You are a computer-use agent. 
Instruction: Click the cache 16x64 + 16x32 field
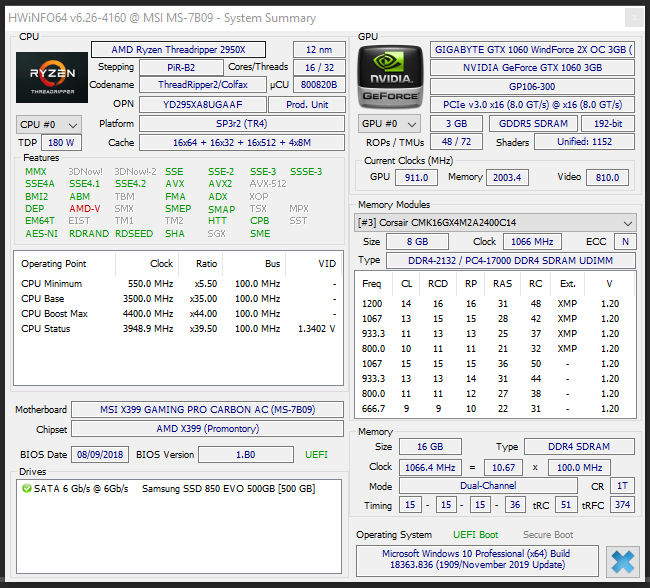coord(242,143)
